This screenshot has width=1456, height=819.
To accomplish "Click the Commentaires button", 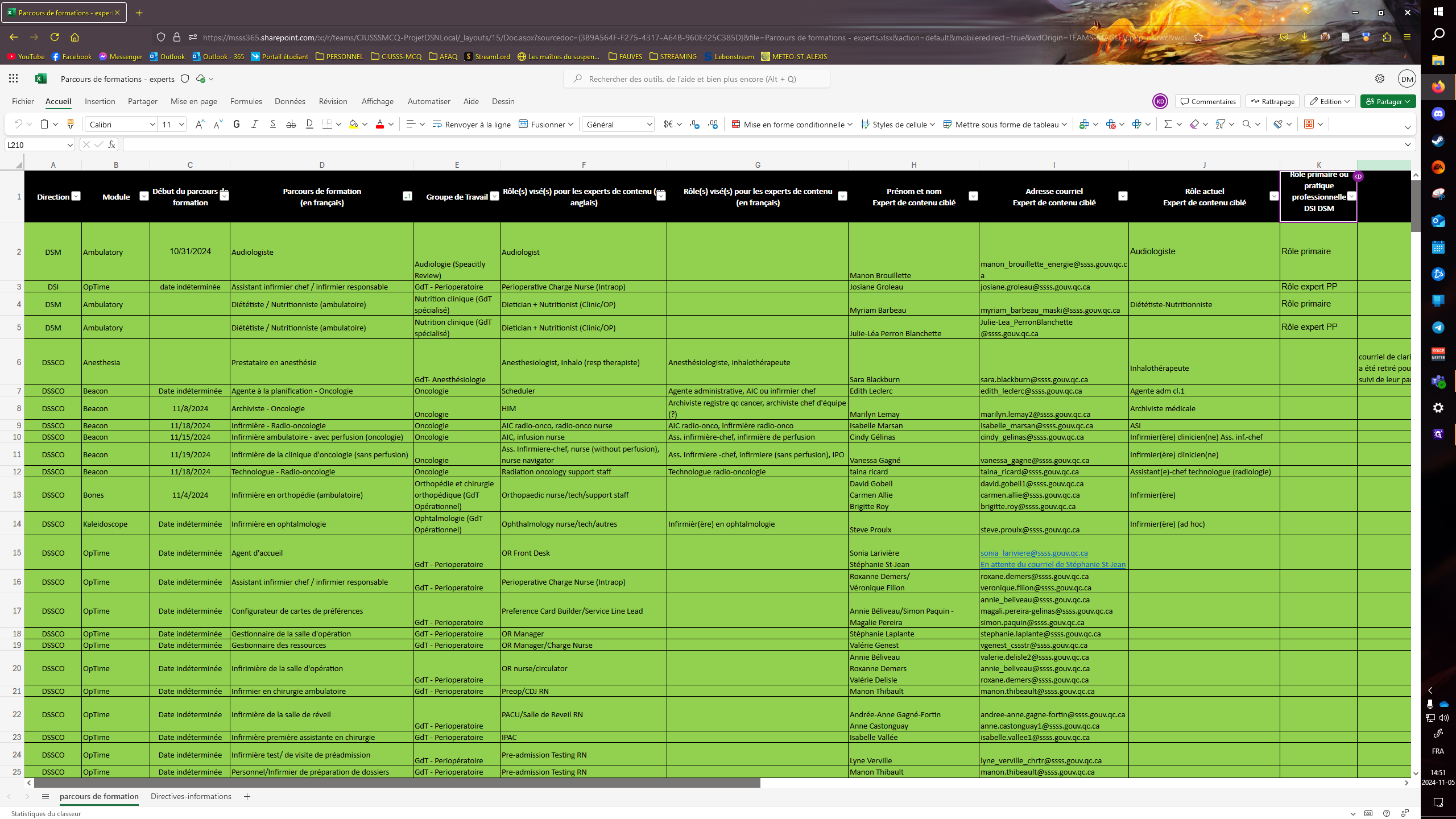I will [1208, 101].
